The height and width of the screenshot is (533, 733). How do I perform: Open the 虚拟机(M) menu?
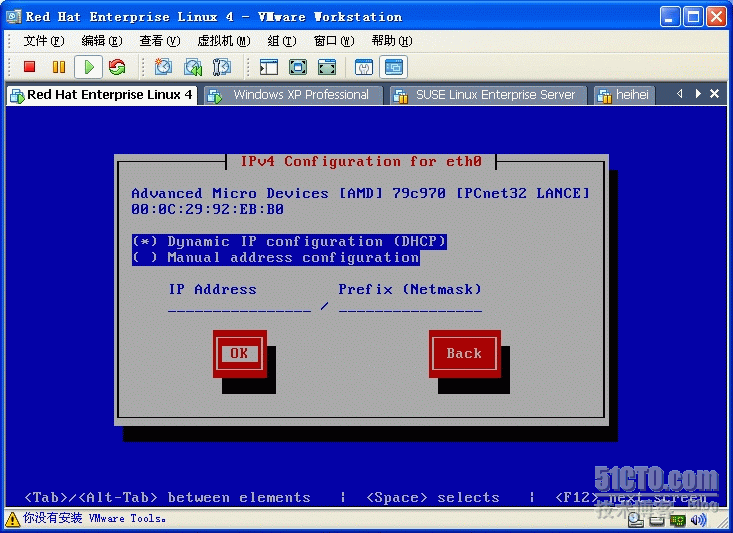(x=223, y=41)
